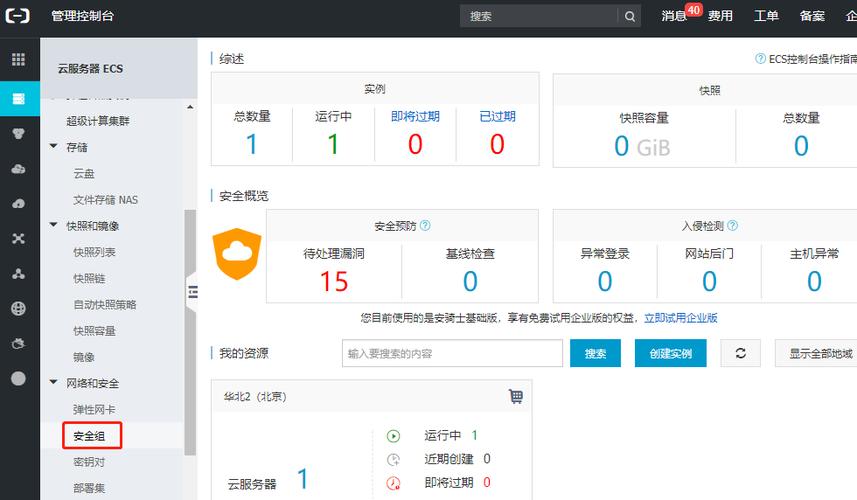Click the cross-shaped X icon in sidebar
Viewport: 857px width, 500px height.
(x=19, y=238)
